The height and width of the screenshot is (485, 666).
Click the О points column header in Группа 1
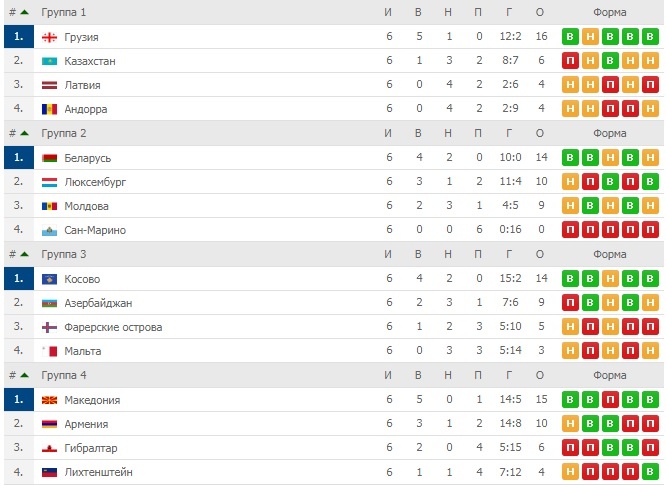(x=539, y=12)
